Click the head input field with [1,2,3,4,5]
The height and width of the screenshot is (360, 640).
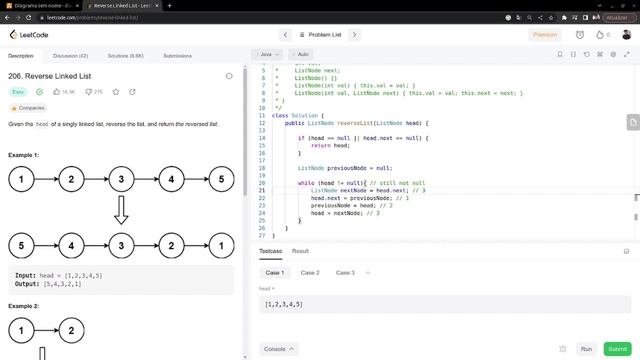point(445,304)
